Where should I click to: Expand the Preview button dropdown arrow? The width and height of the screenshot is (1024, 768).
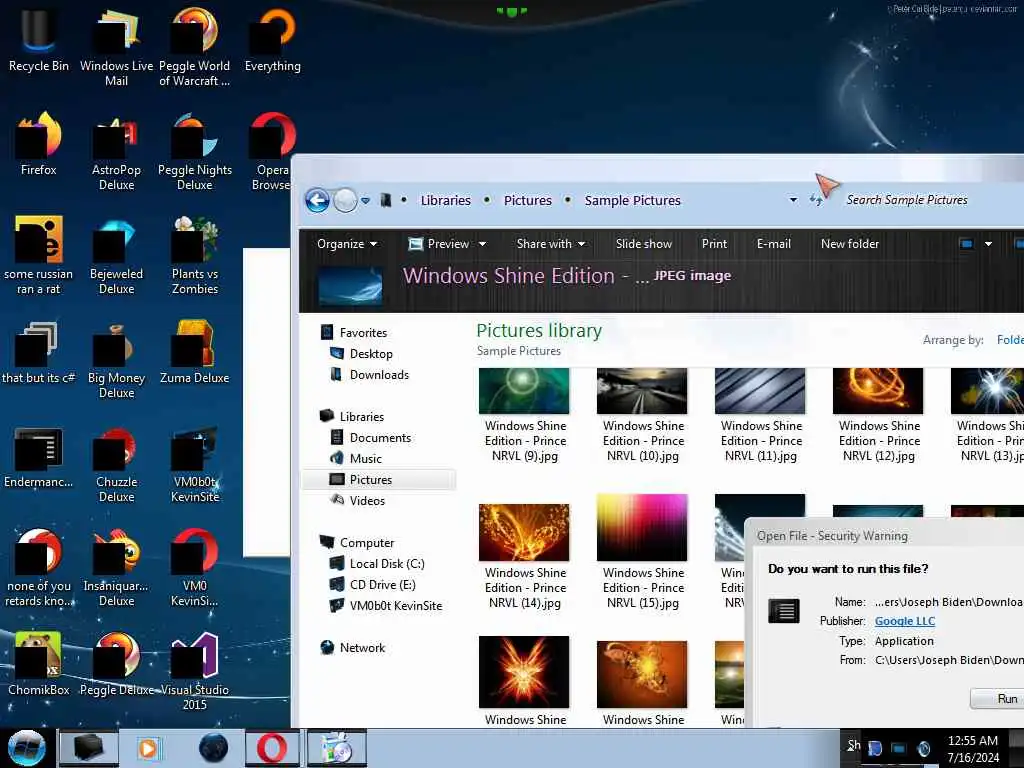[483, 244]
